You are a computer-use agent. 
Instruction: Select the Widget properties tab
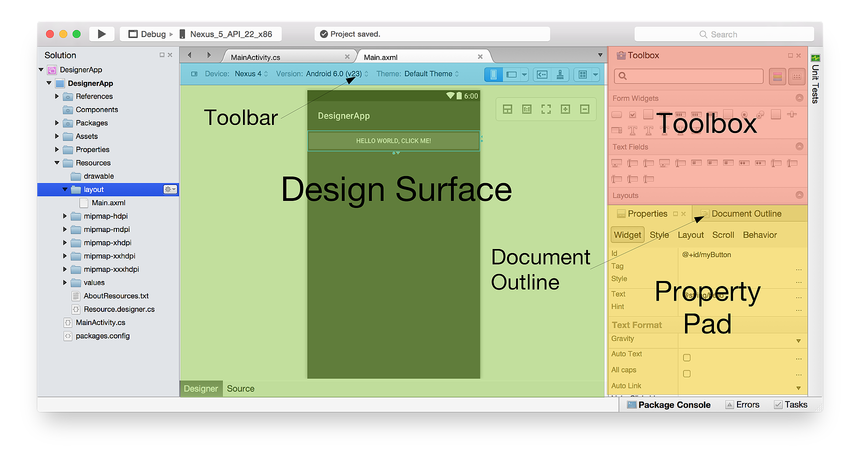pos(627,235)
